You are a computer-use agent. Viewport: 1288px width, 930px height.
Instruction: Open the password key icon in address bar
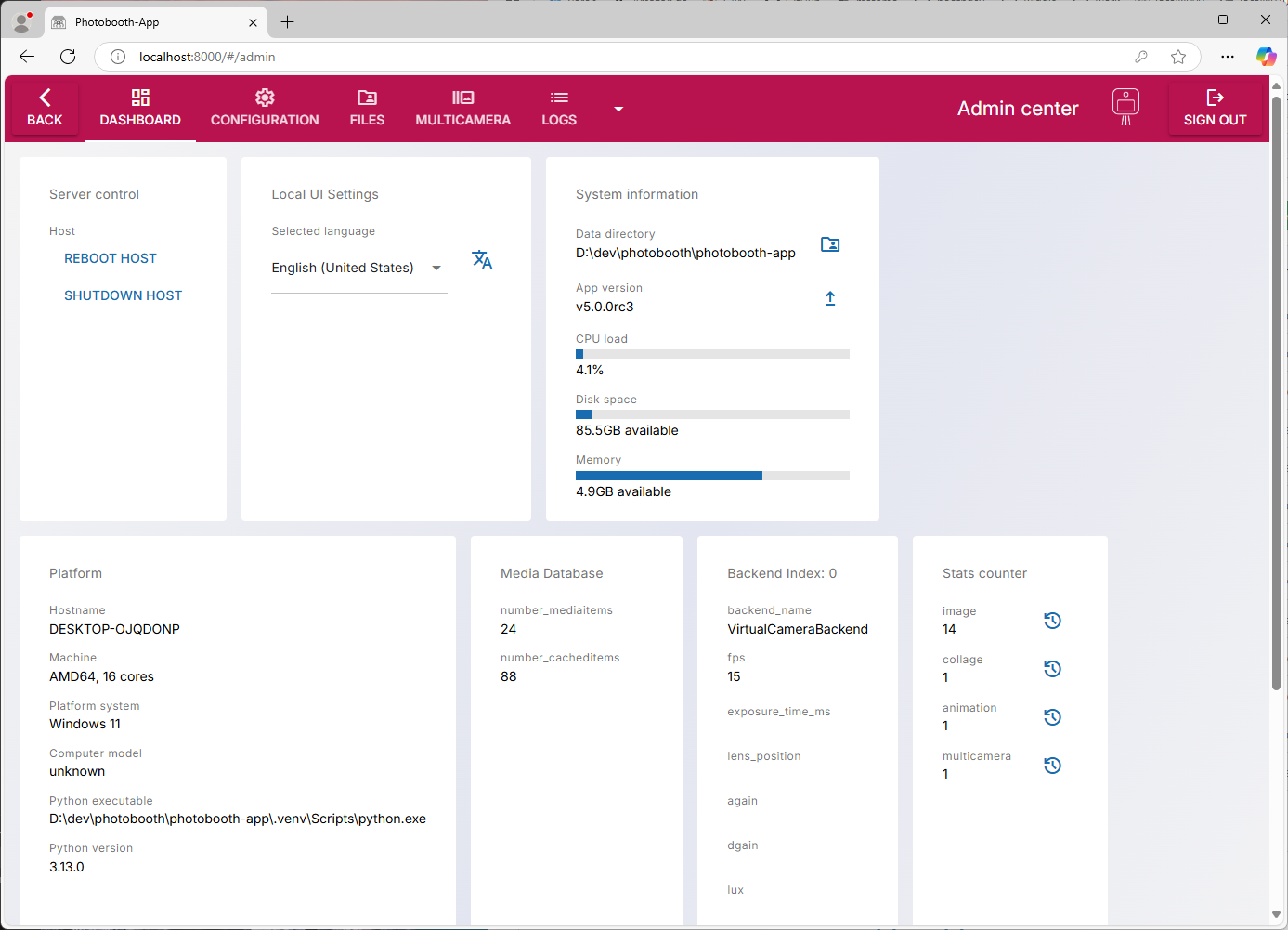[x=1141, y=57]
